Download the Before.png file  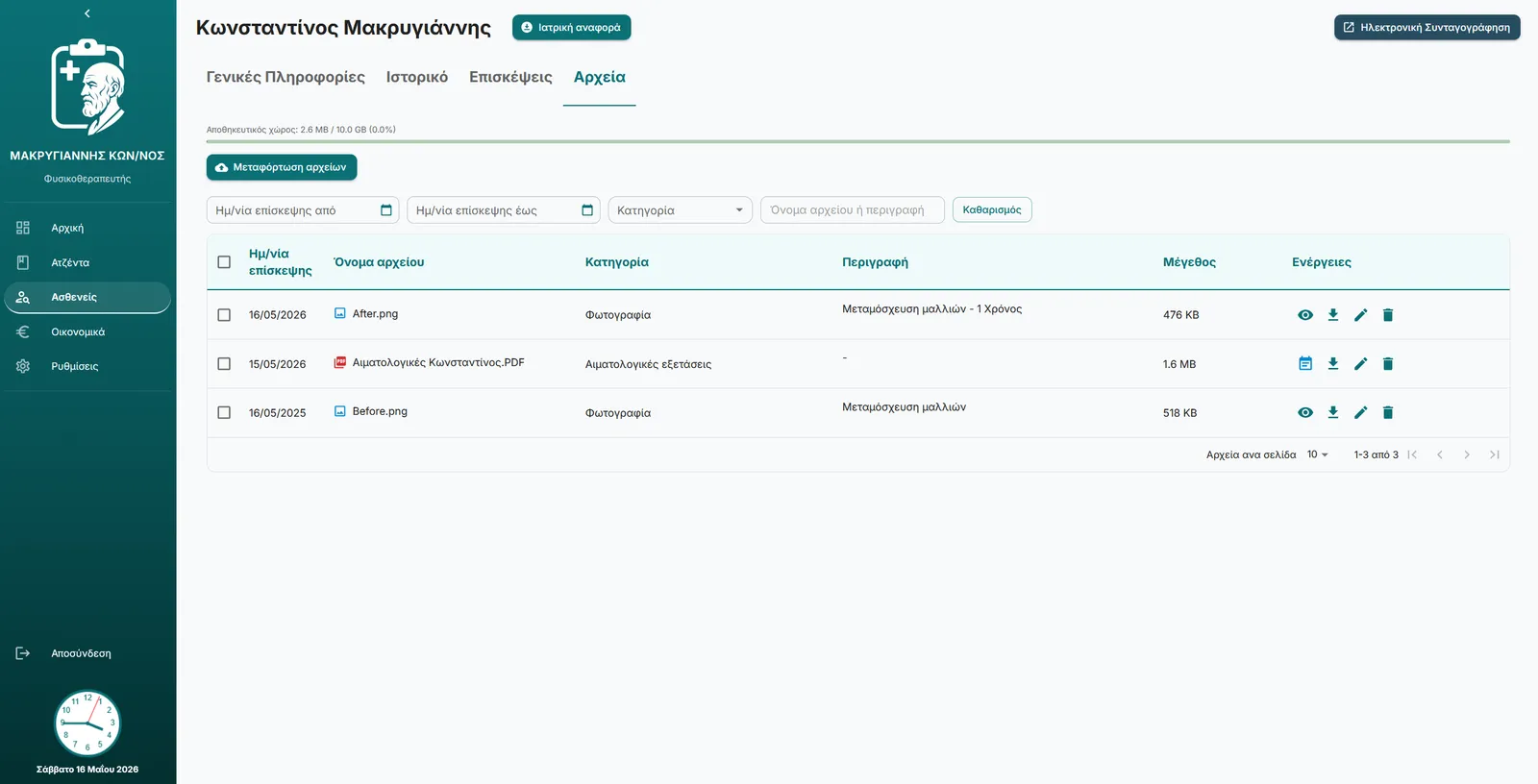[1333, 413]
